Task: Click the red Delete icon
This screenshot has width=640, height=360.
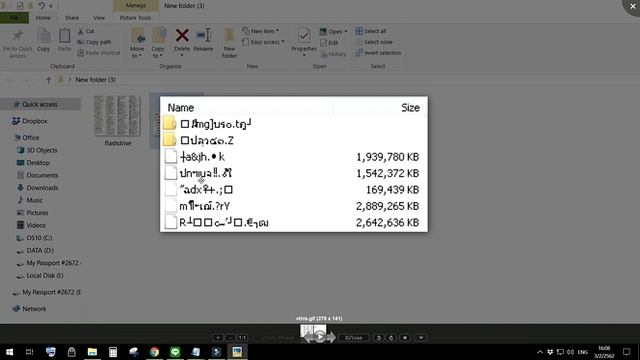Action: click(x=182, y=35)
